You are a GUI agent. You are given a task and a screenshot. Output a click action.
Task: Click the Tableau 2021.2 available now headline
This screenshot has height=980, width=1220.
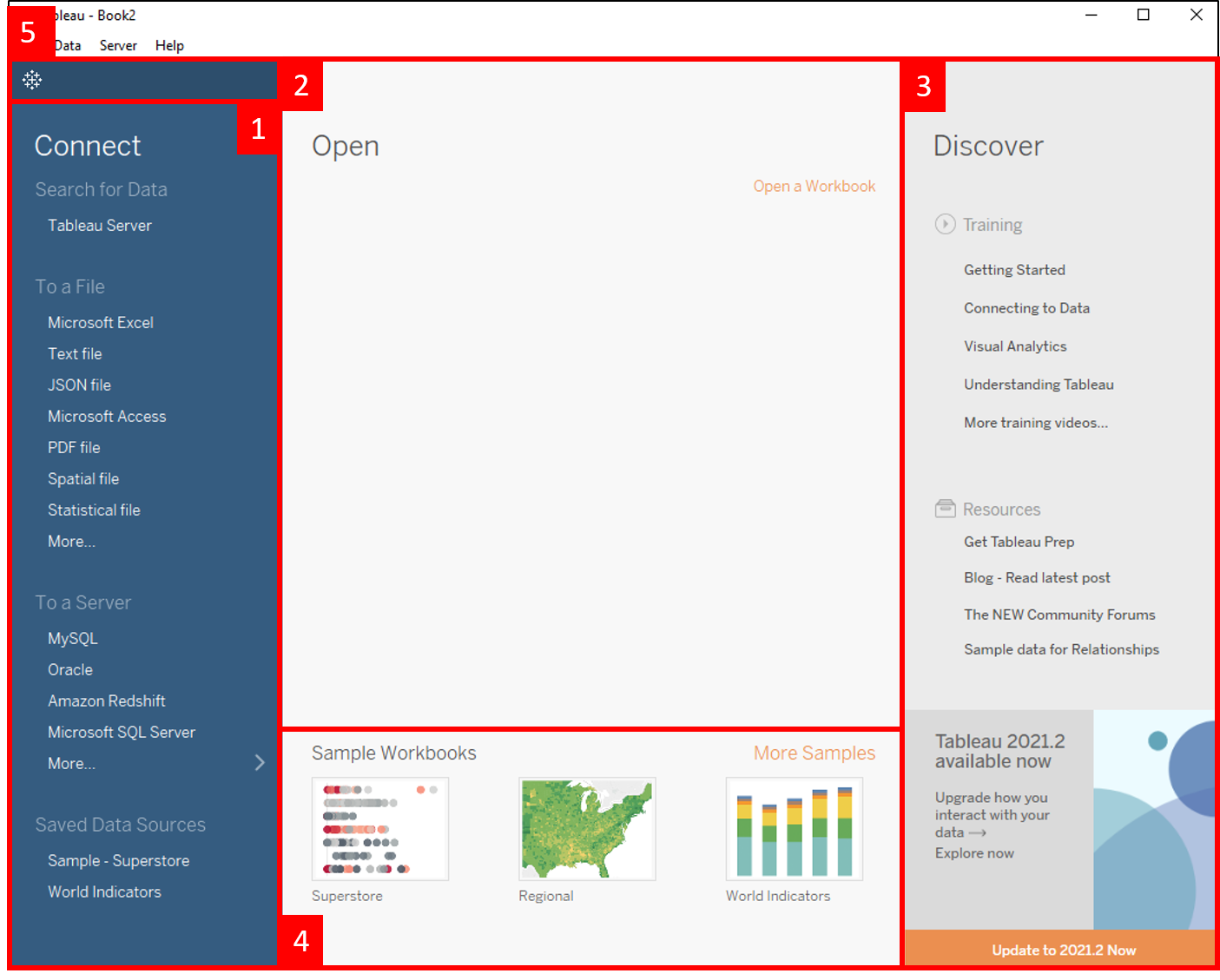[x=999, y=751]
